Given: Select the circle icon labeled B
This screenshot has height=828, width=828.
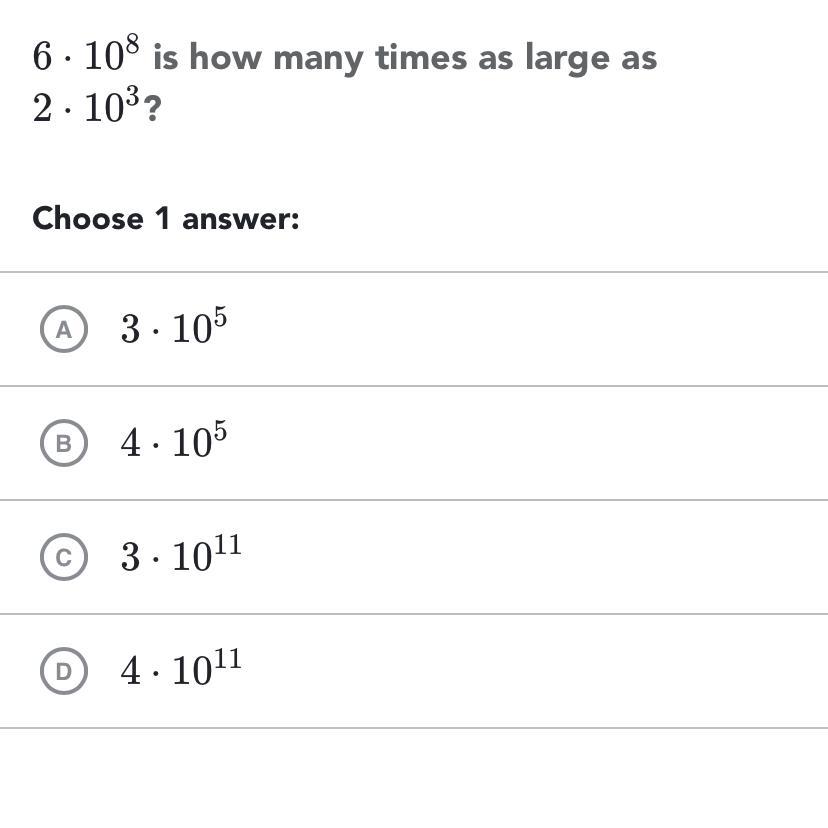Looking at the screenshot, I should 65,443.
